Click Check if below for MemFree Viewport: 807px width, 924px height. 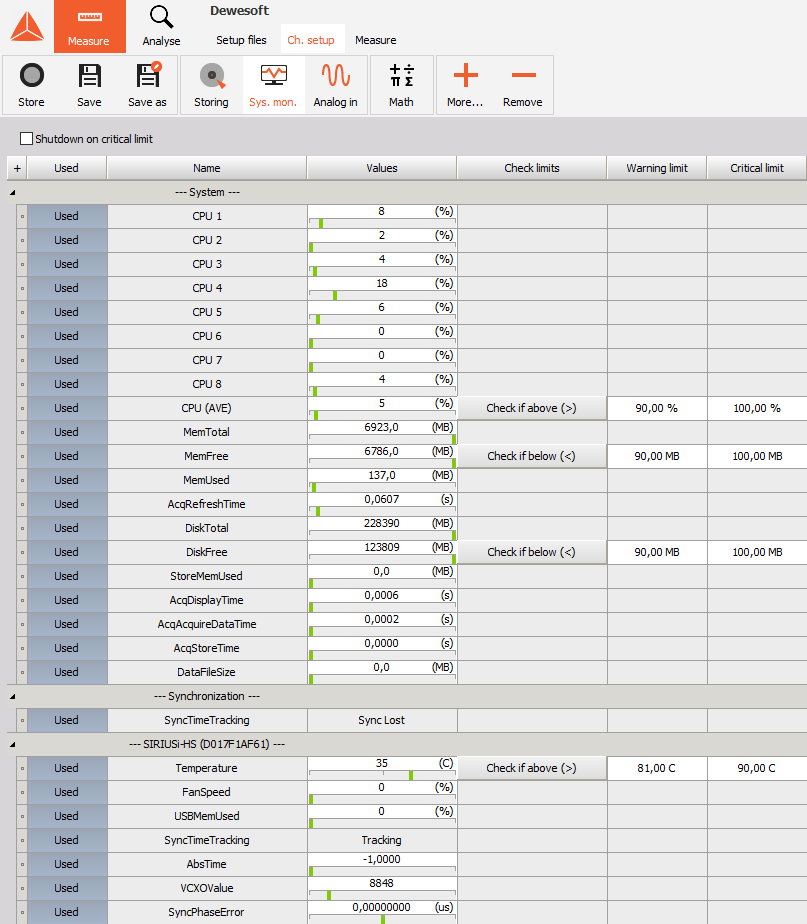[x=532, y=456]
